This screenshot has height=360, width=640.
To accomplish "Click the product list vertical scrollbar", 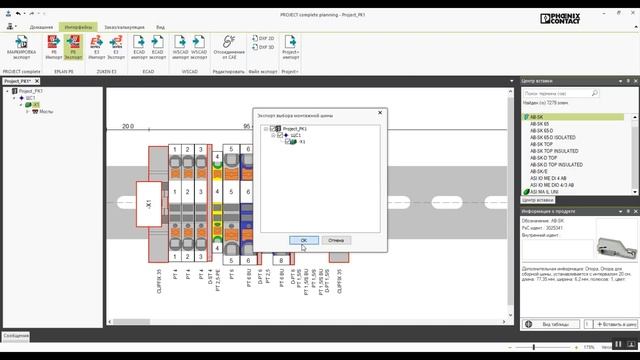I will (x=635, y=154).
